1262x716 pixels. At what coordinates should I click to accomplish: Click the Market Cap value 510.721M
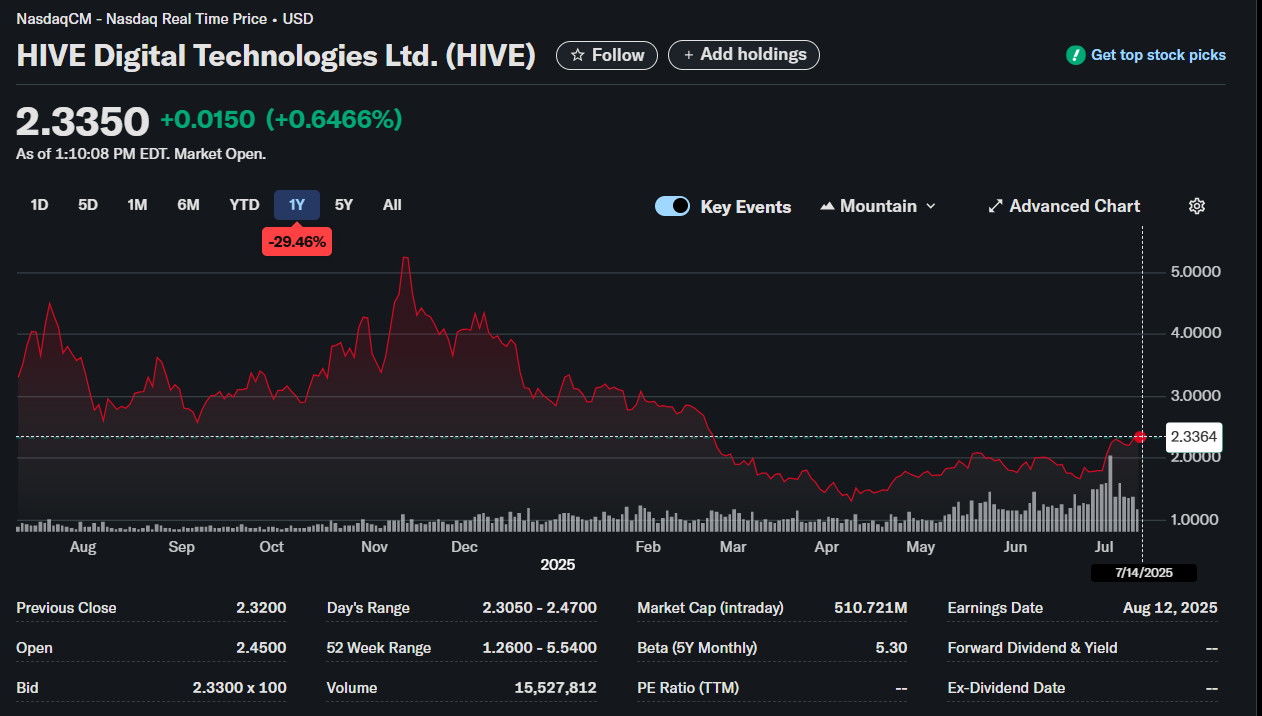pos(870,608)
